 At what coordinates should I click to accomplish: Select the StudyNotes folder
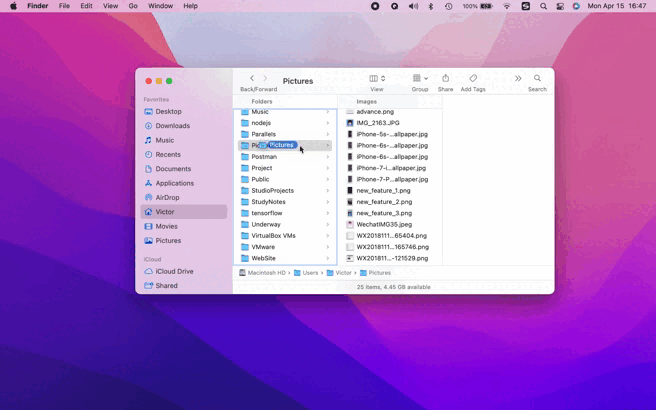coord(285,202)
